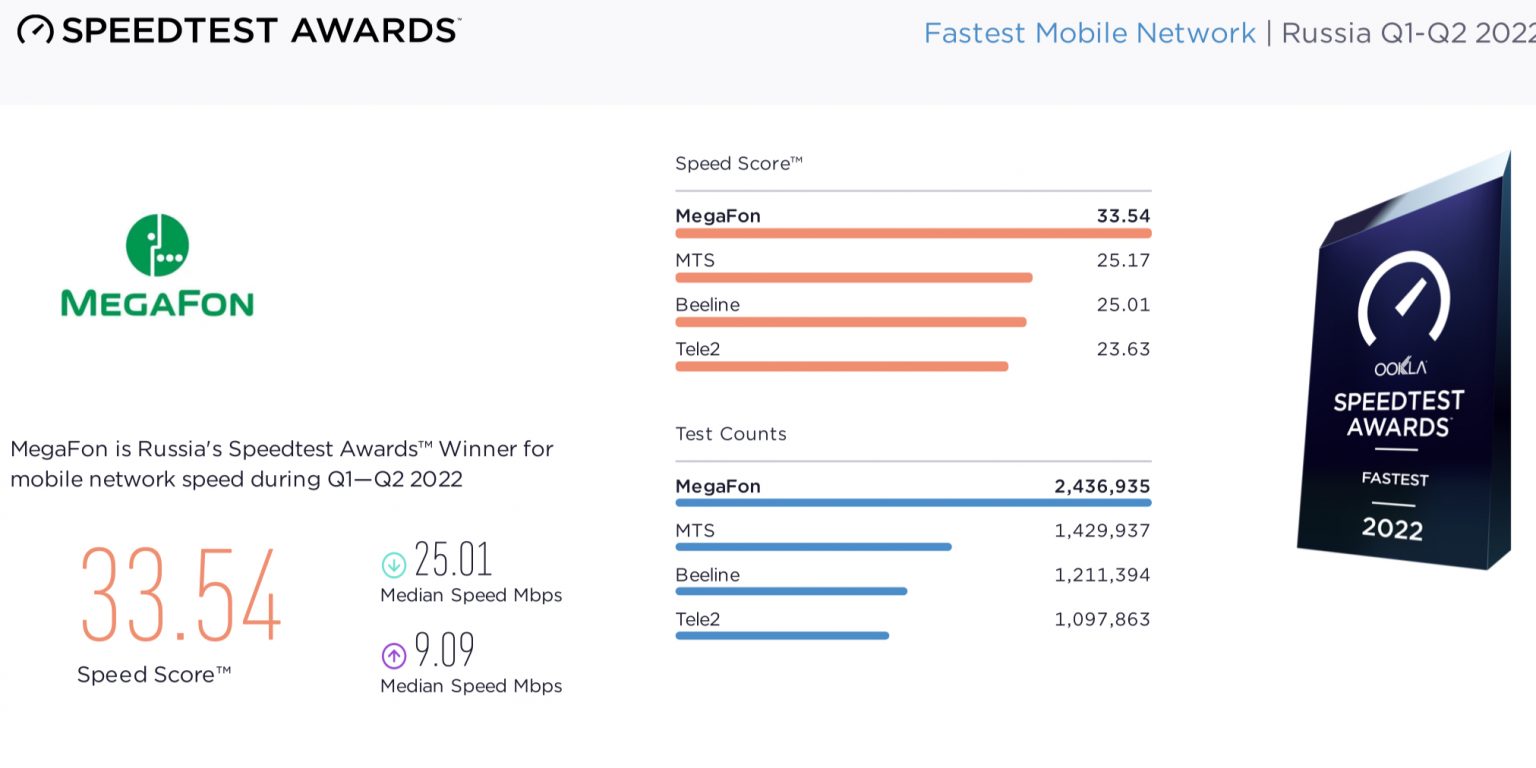Image resolution: width=1536 pixels, height=768 pixels.
Task: Click the MegaFon blue test count bar
Action: tap(913, 503)
